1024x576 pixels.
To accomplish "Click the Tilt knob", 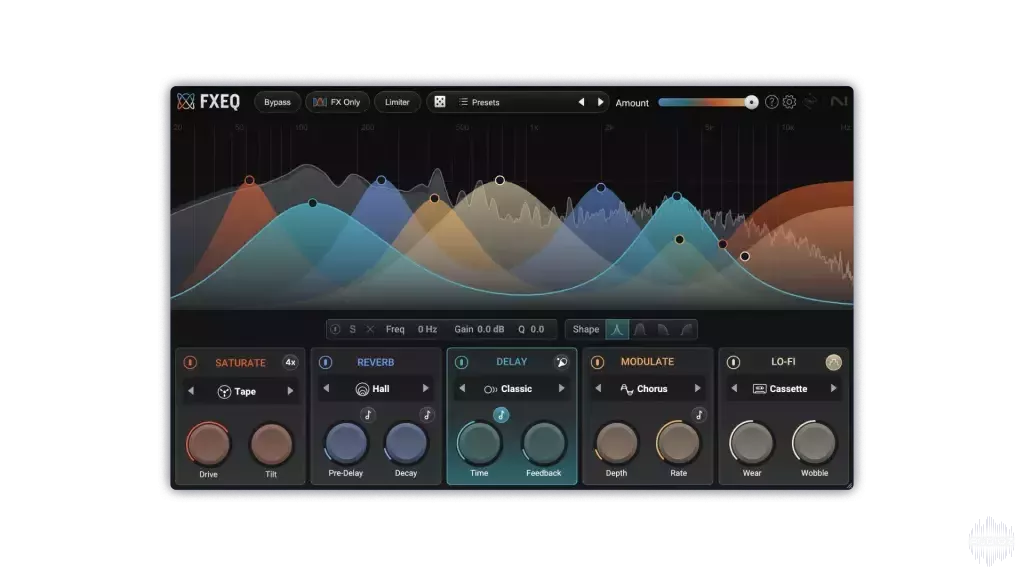I will point(271,444).
